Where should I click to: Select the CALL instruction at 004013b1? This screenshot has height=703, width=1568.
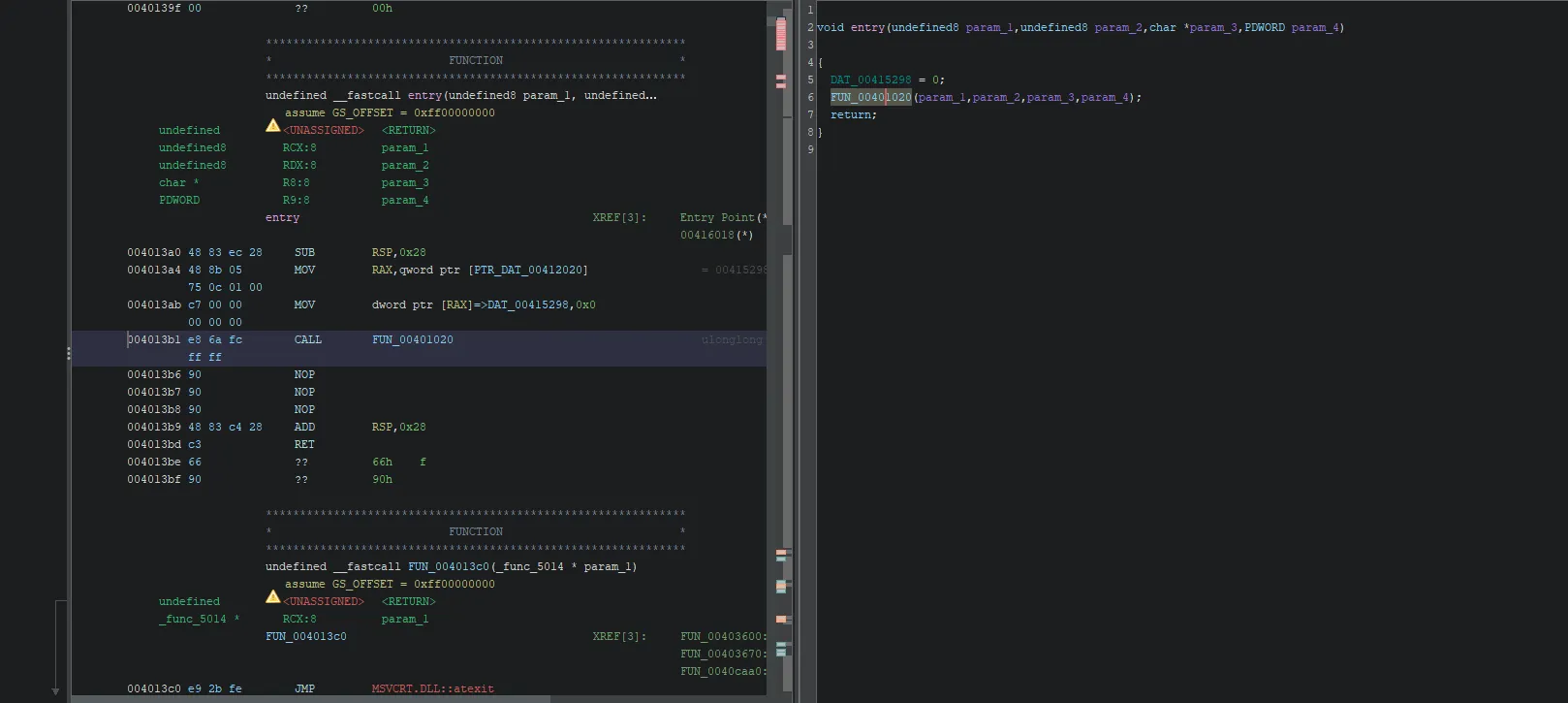coord(307,340)
